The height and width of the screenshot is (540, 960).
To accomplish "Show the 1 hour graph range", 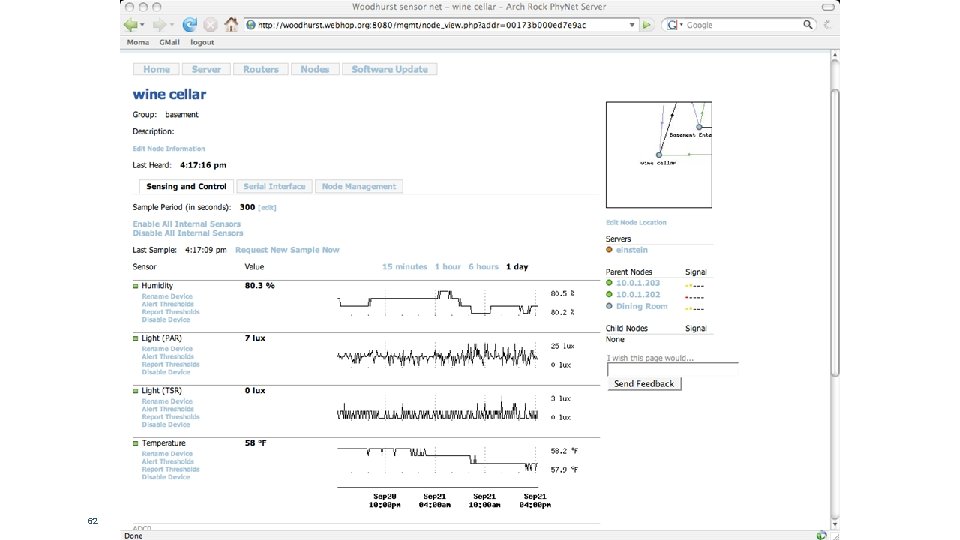I will [448, 267].
